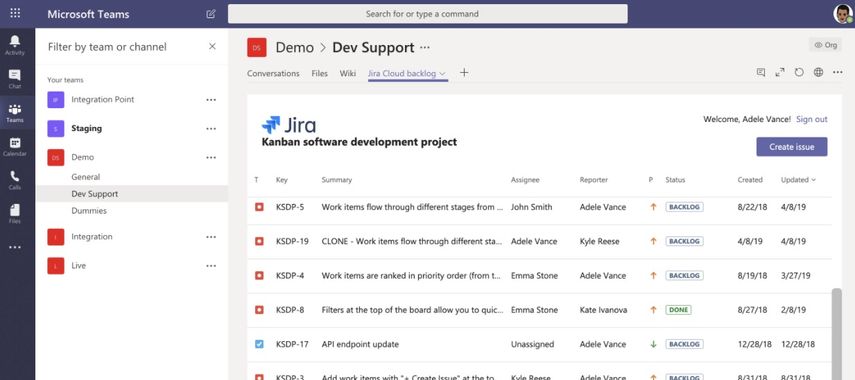Screen dimensions: 855x380
Task: Click the reload tab icon
Action: [799, 73]
